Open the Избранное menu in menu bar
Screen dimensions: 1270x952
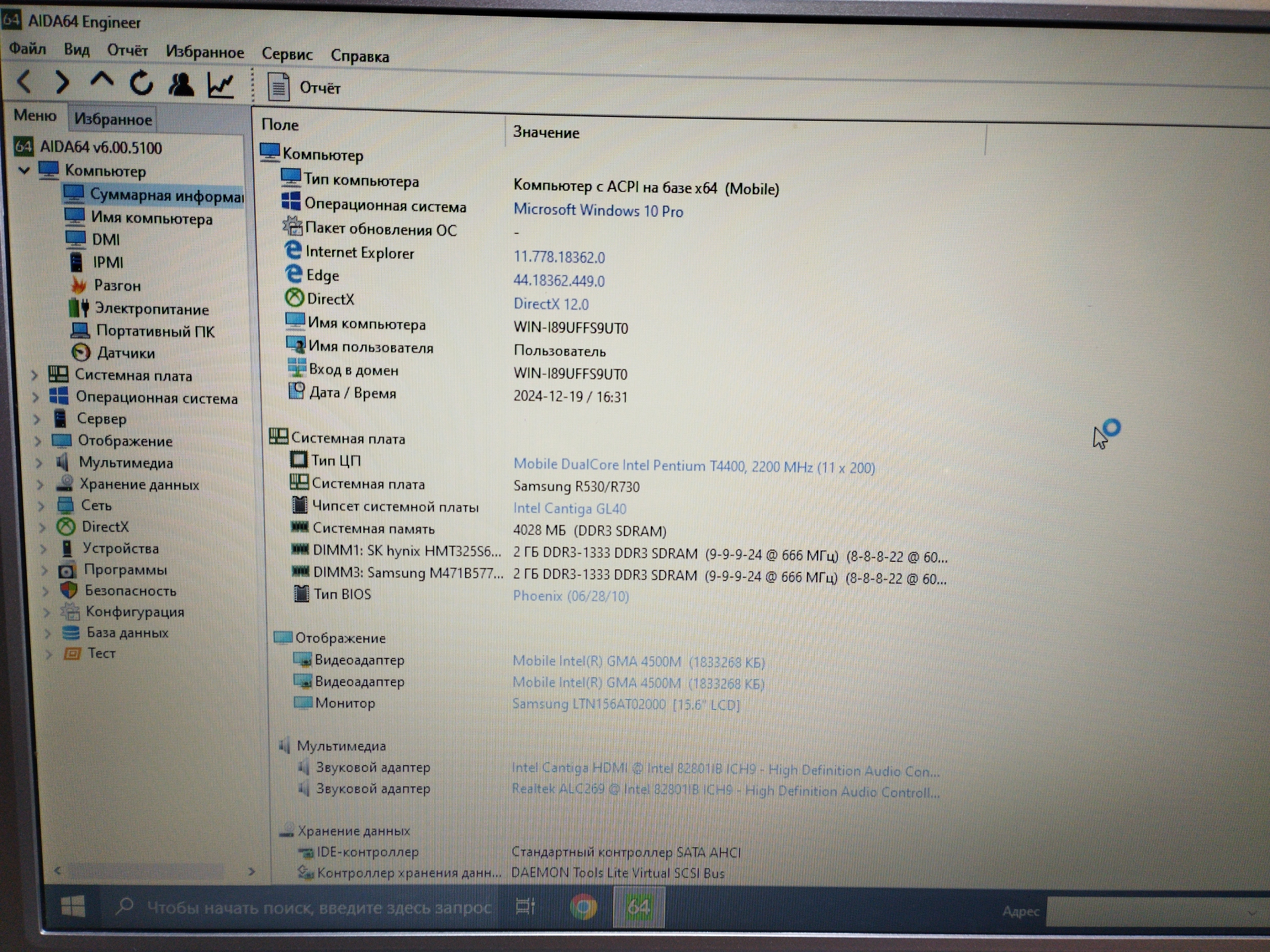(205, 52)
